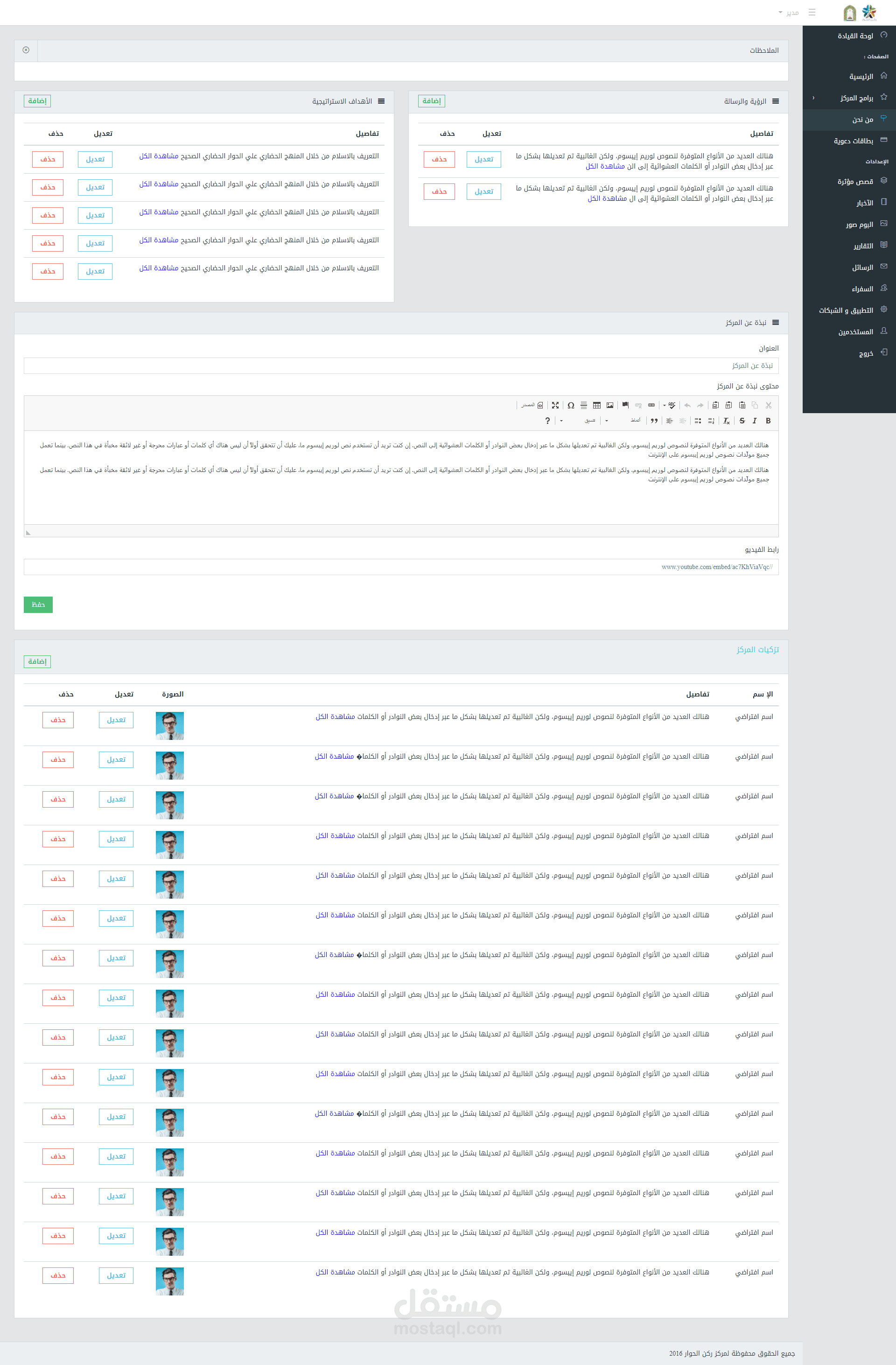Insert special character with the Omega icon

point(571,406)
